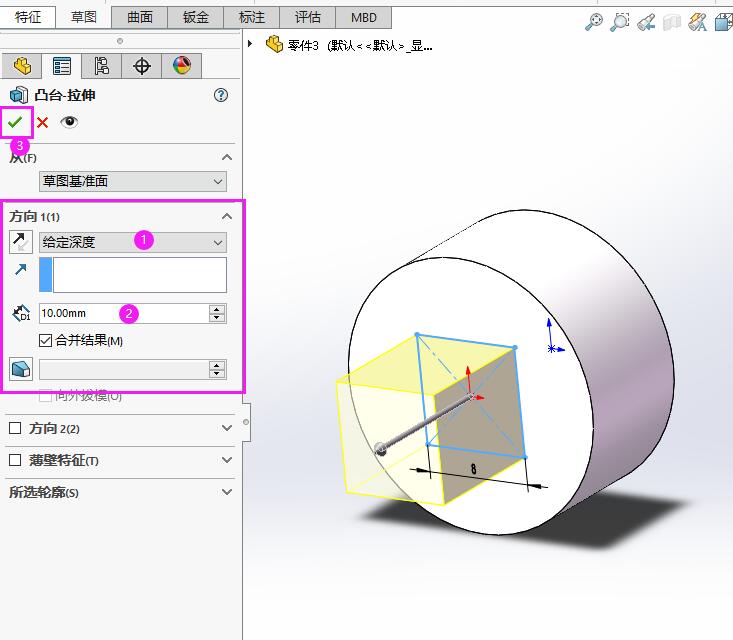The image size is (733, 640).
Task: Click the Previous View icon
Action: (646, 22)
